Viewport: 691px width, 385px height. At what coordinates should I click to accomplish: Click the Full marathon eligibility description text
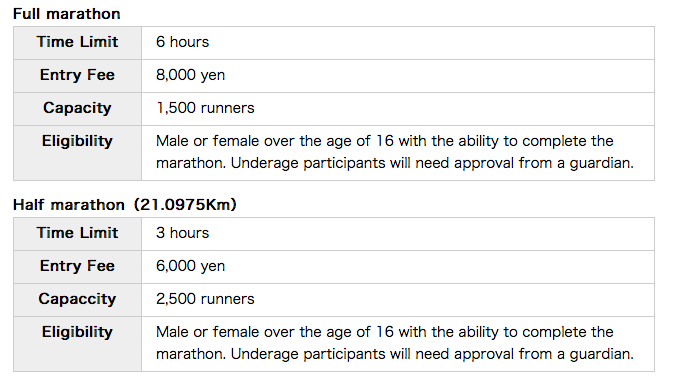click(x=394, y=152)
